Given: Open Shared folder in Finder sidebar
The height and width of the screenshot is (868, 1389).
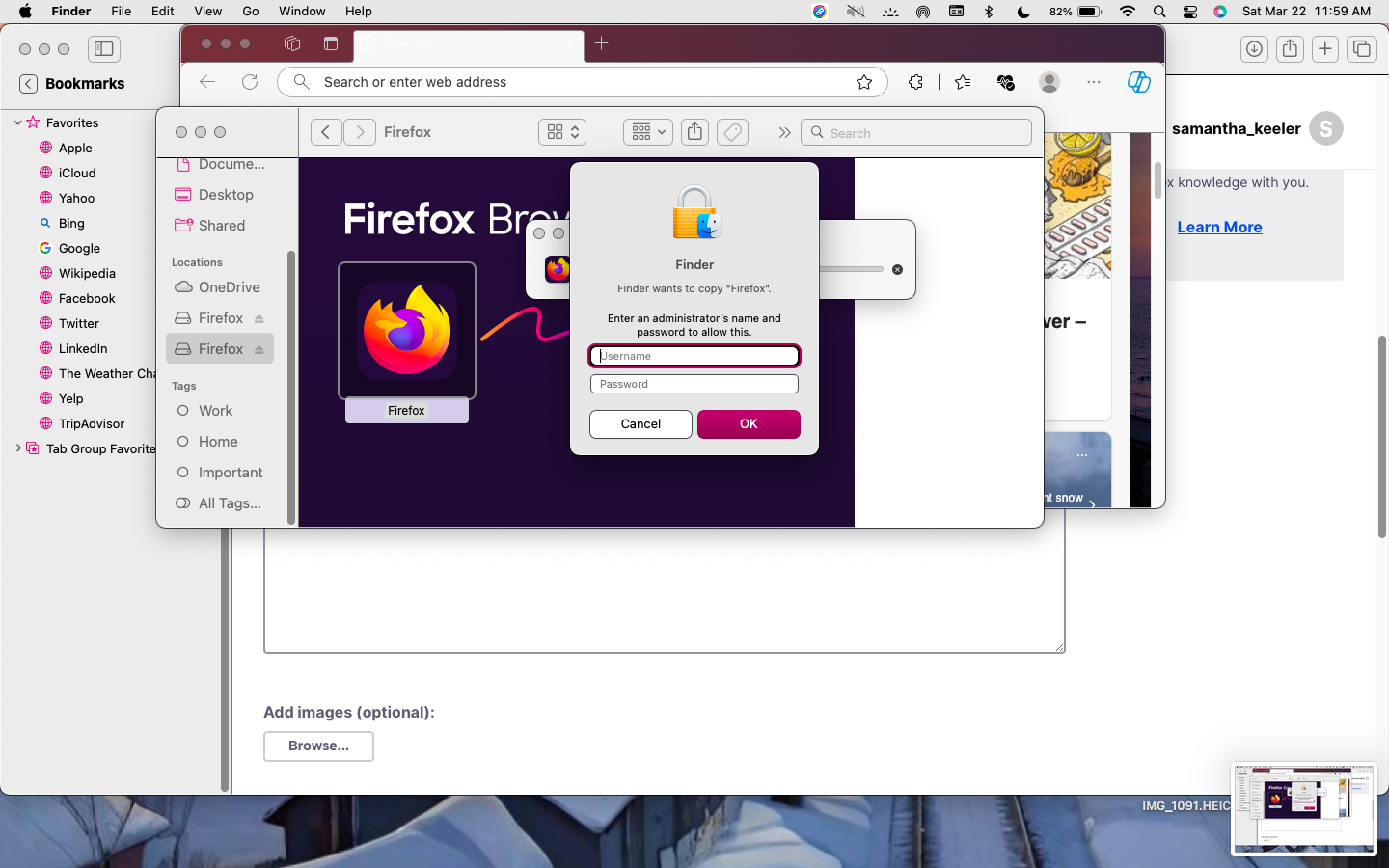Looking at the screenshot, I should pos(219,226).
